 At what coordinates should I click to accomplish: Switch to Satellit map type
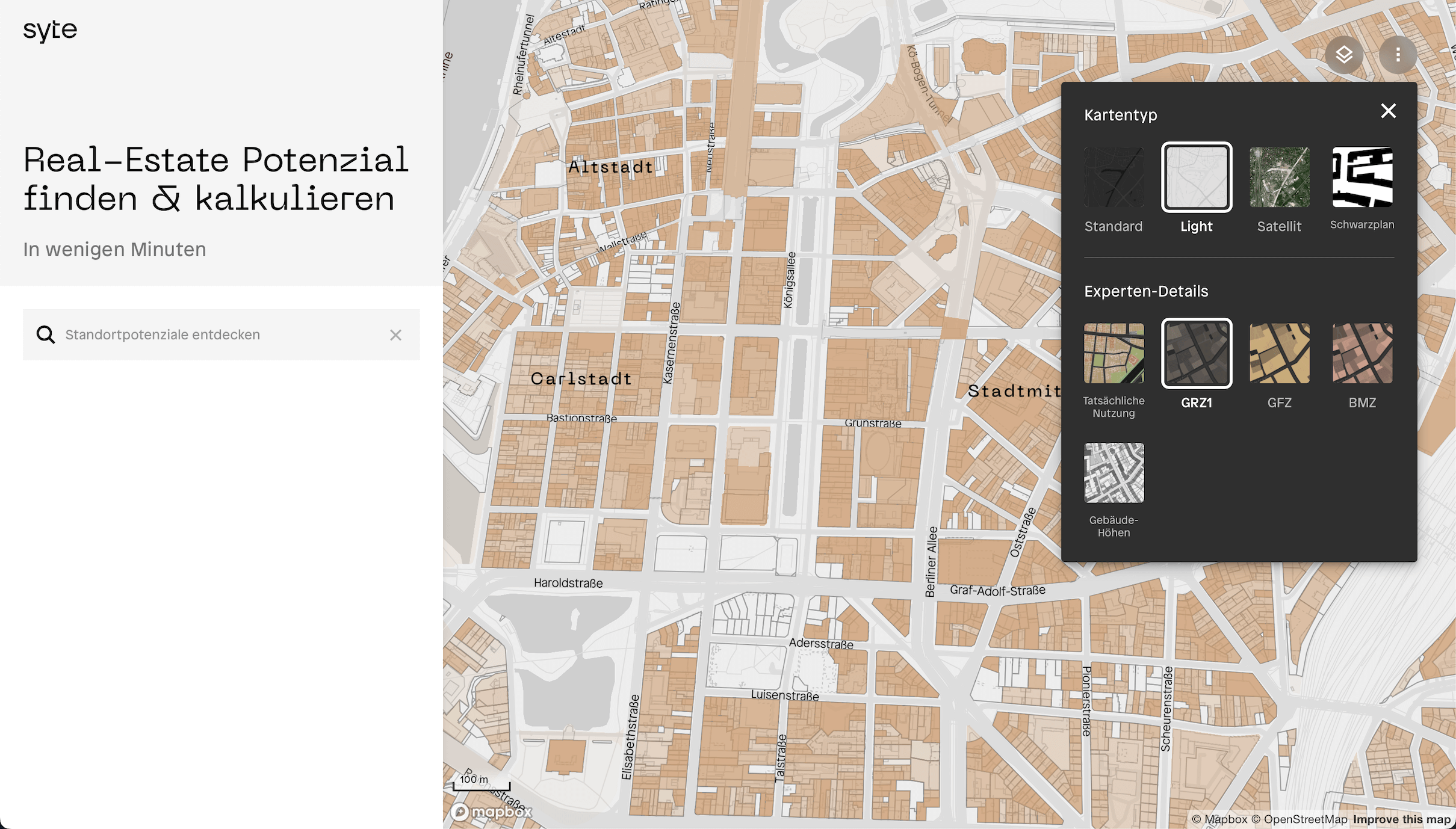[1279, 177]
